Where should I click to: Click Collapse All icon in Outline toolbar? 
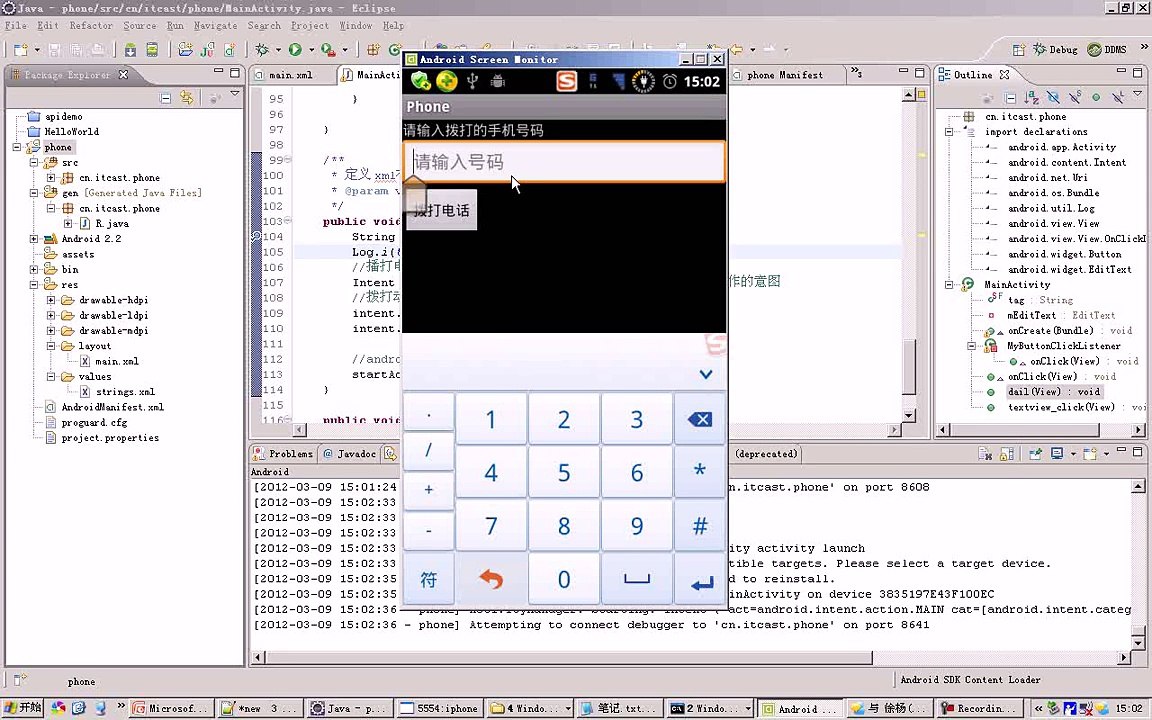(x=1010, y=98)
